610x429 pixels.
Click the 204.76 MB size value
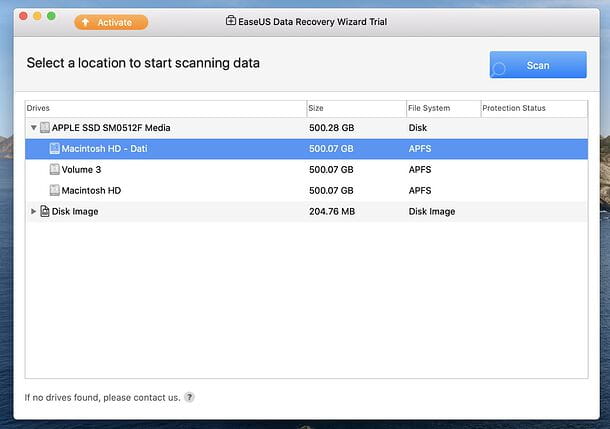coord(332,212)
